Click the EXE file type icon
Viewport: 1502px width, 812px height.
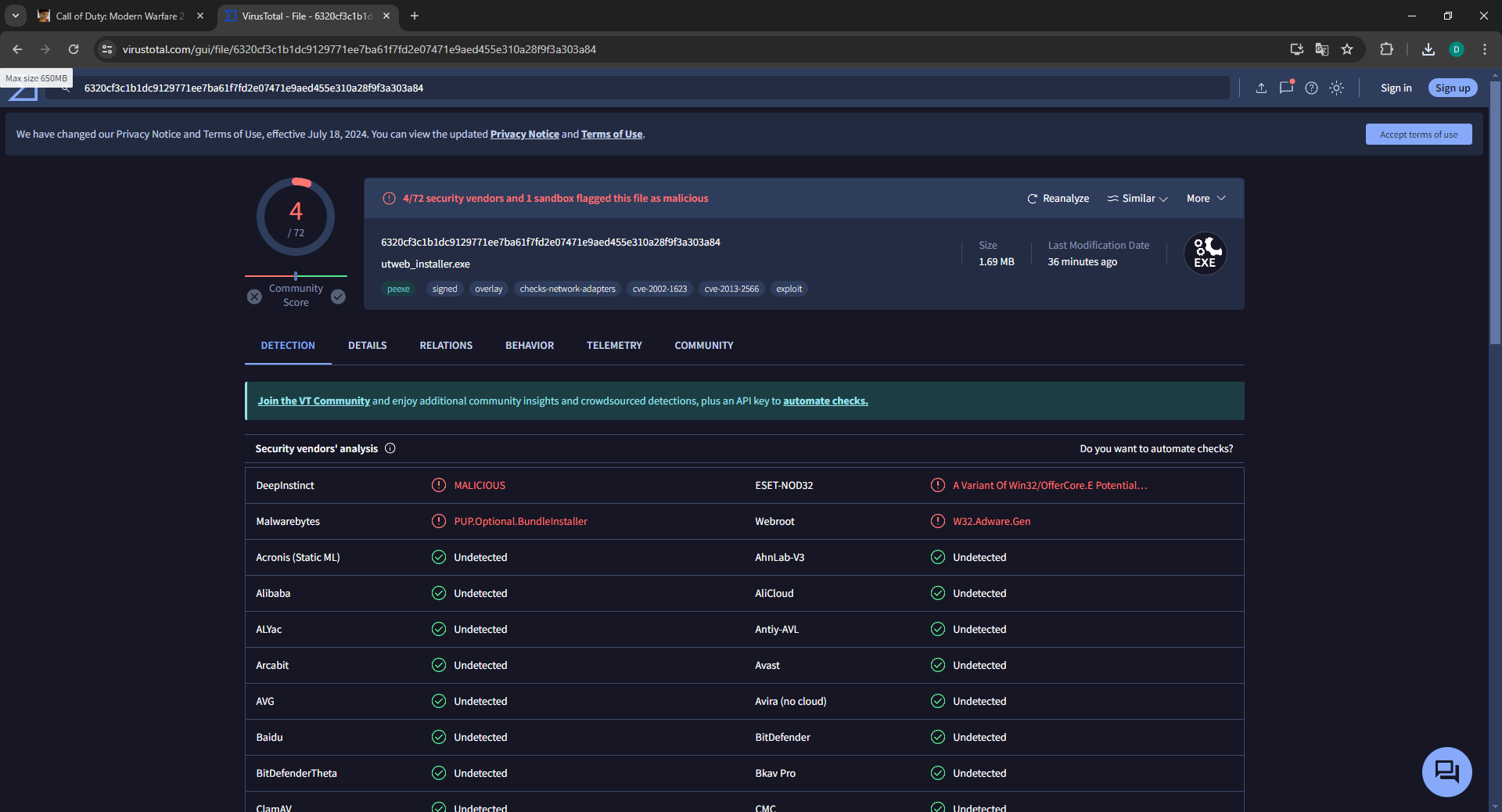[x=1205, y=253]
